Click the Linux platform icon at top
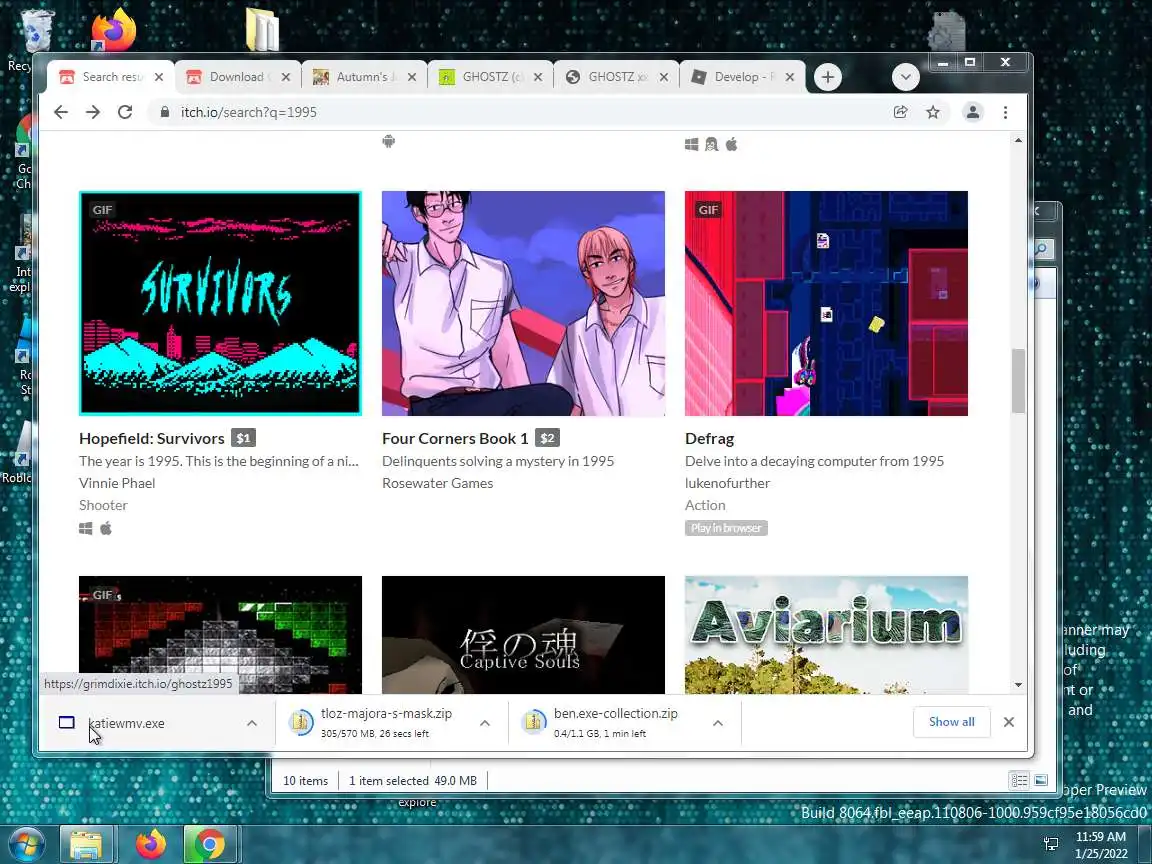 click(711, 144)
